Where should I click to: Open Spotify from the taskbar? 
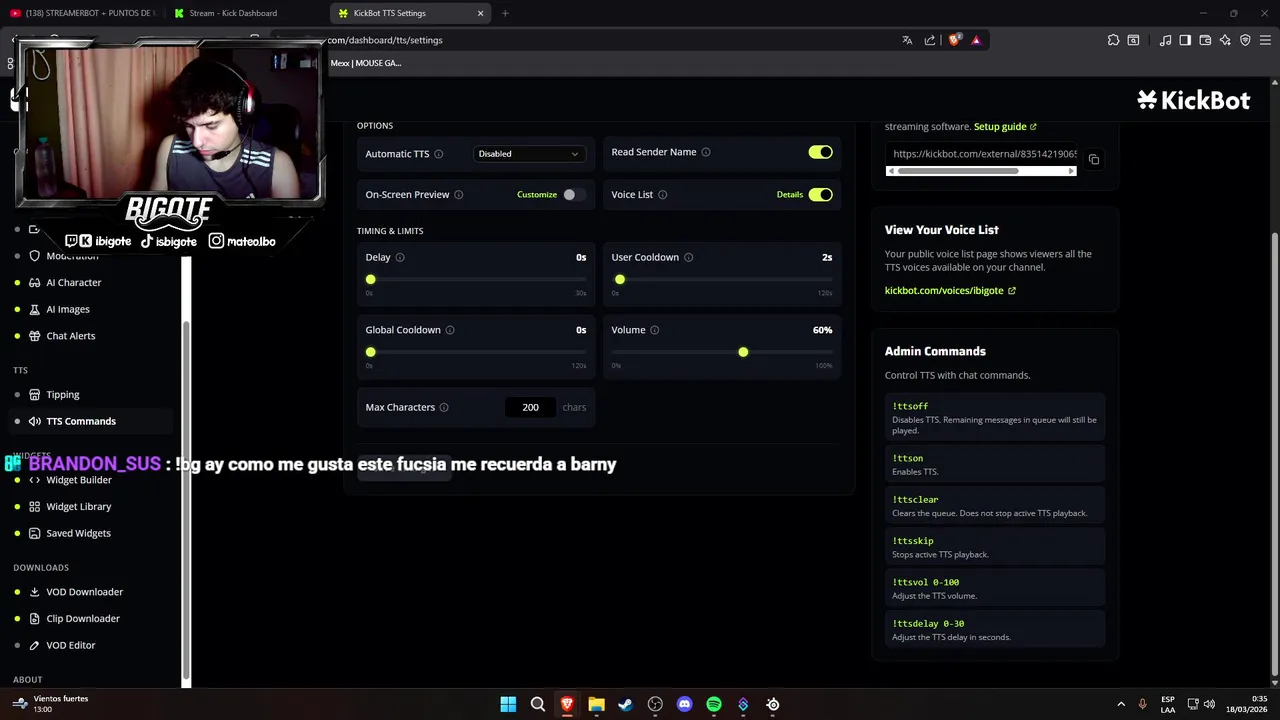[714, 704]
